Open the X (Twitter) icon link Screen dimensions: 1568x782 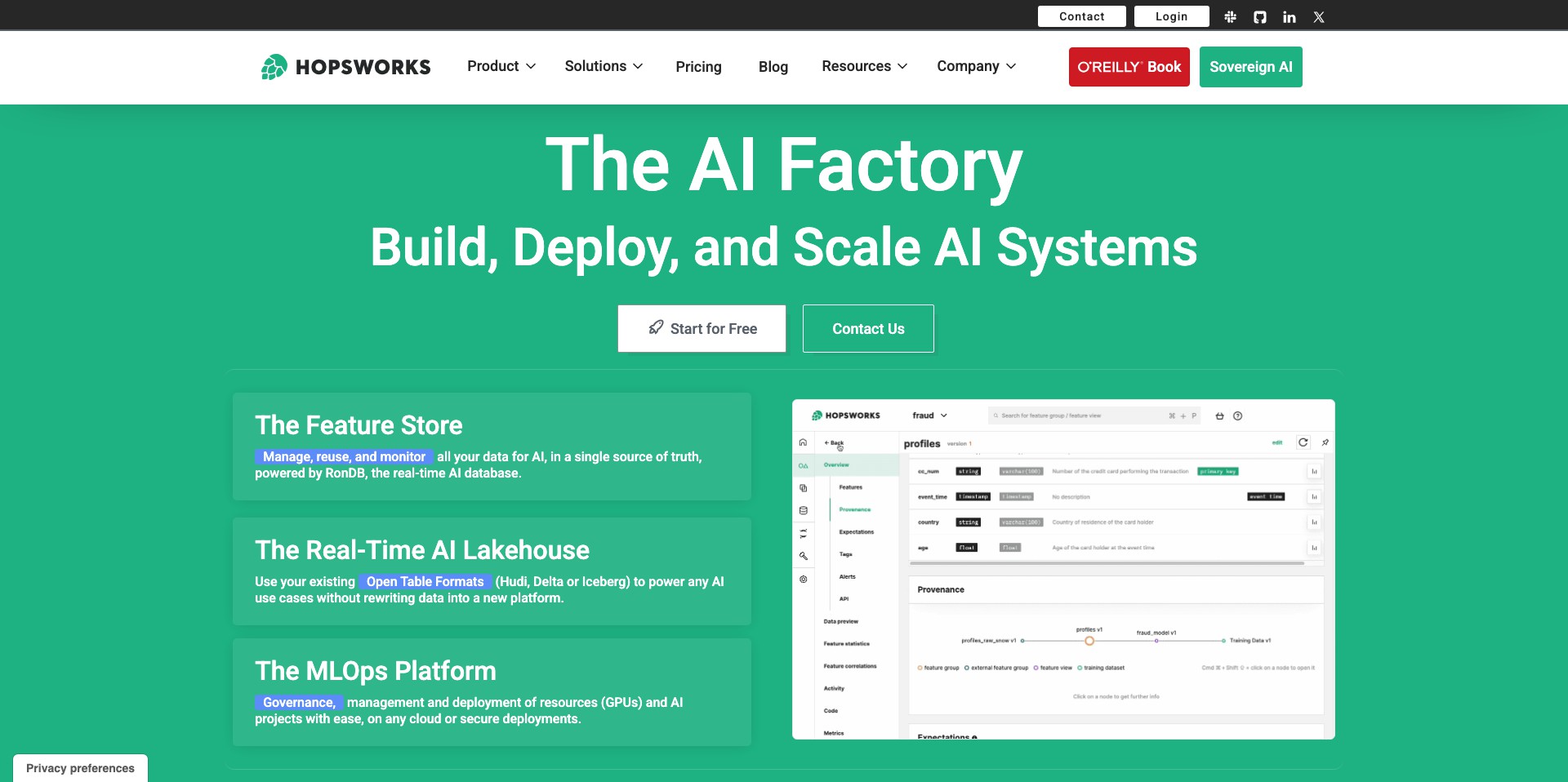pyautogui.click(x=1319, y=16)
